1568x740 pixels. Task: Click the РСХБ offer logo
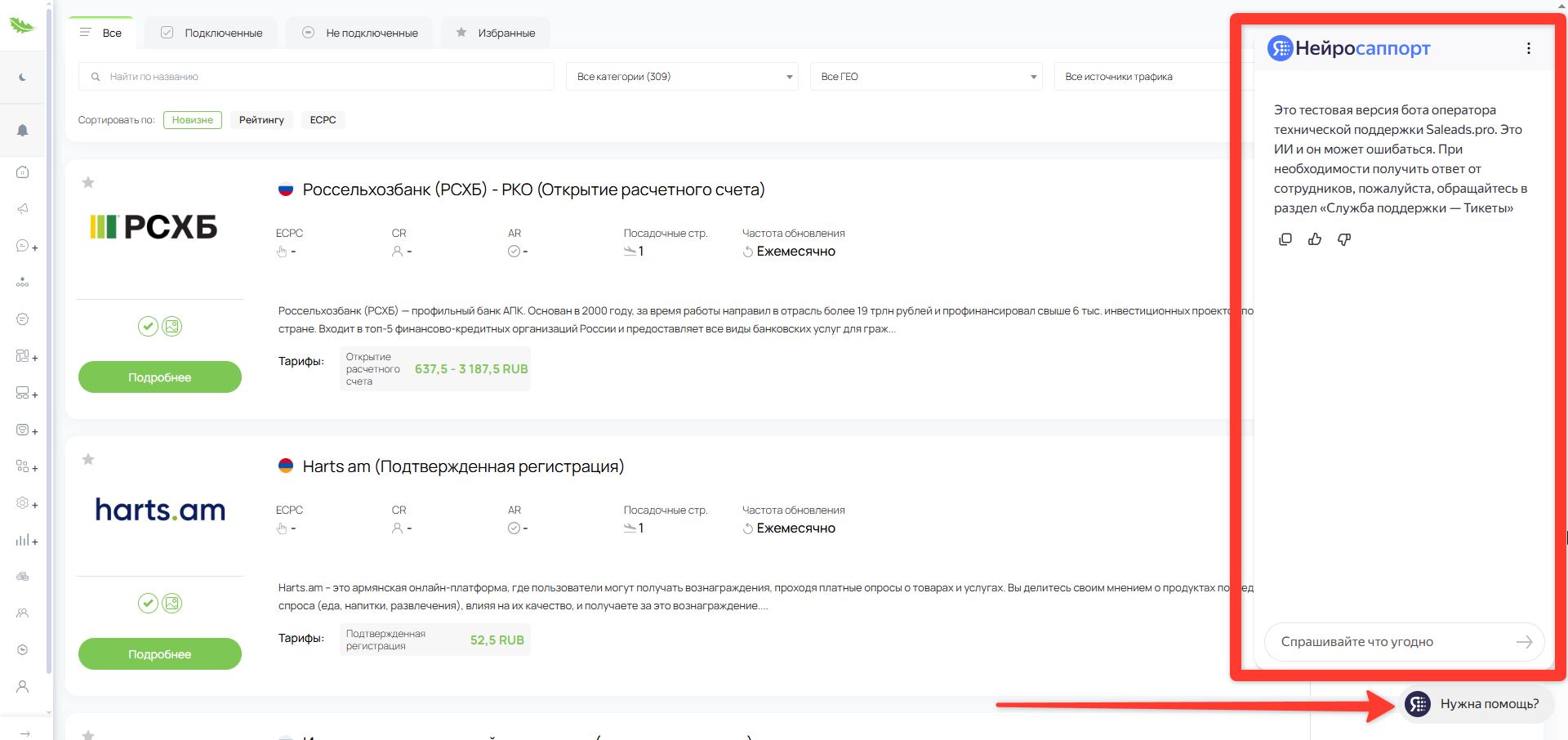[x=154, y=226]
